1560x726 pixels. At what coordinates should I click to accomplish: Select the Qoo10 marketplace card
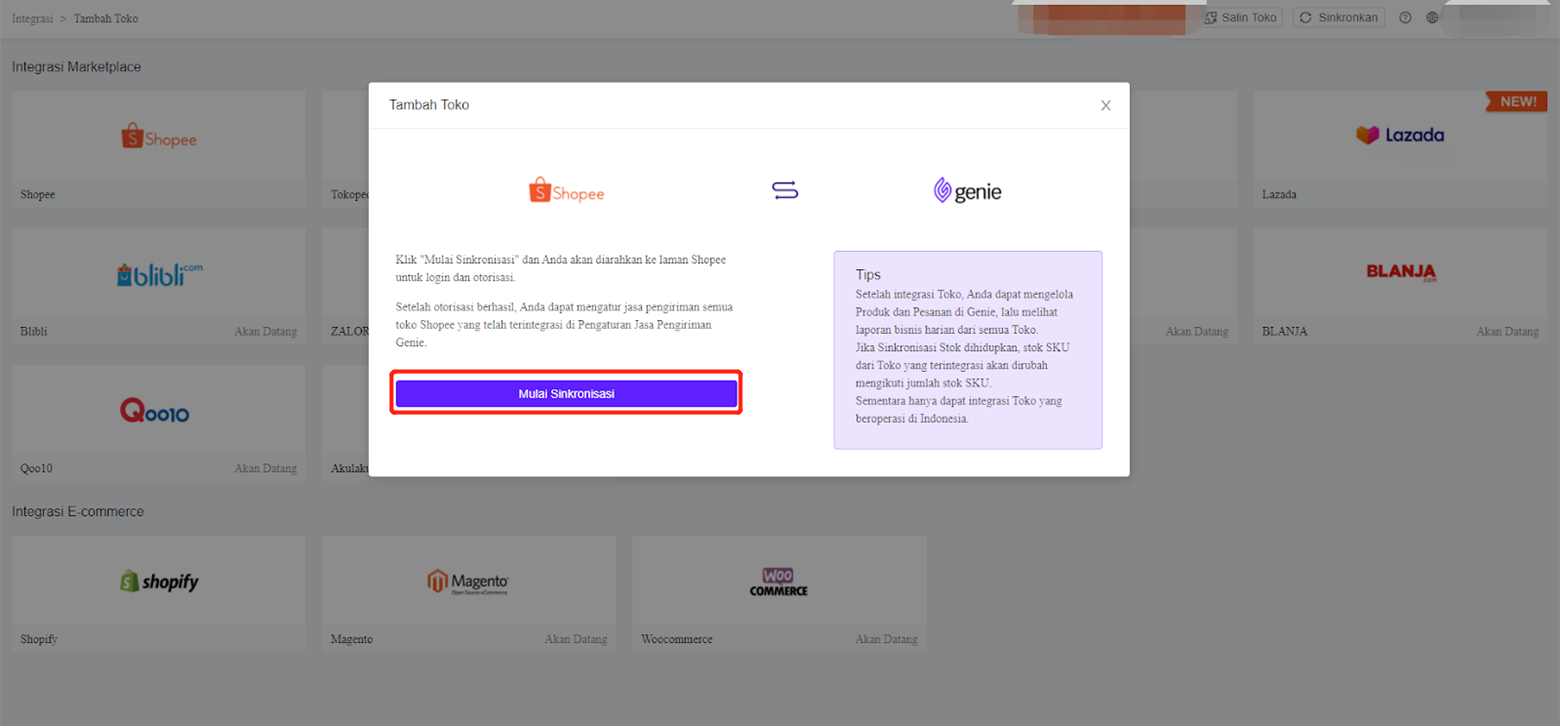click(x=158, y=422)
